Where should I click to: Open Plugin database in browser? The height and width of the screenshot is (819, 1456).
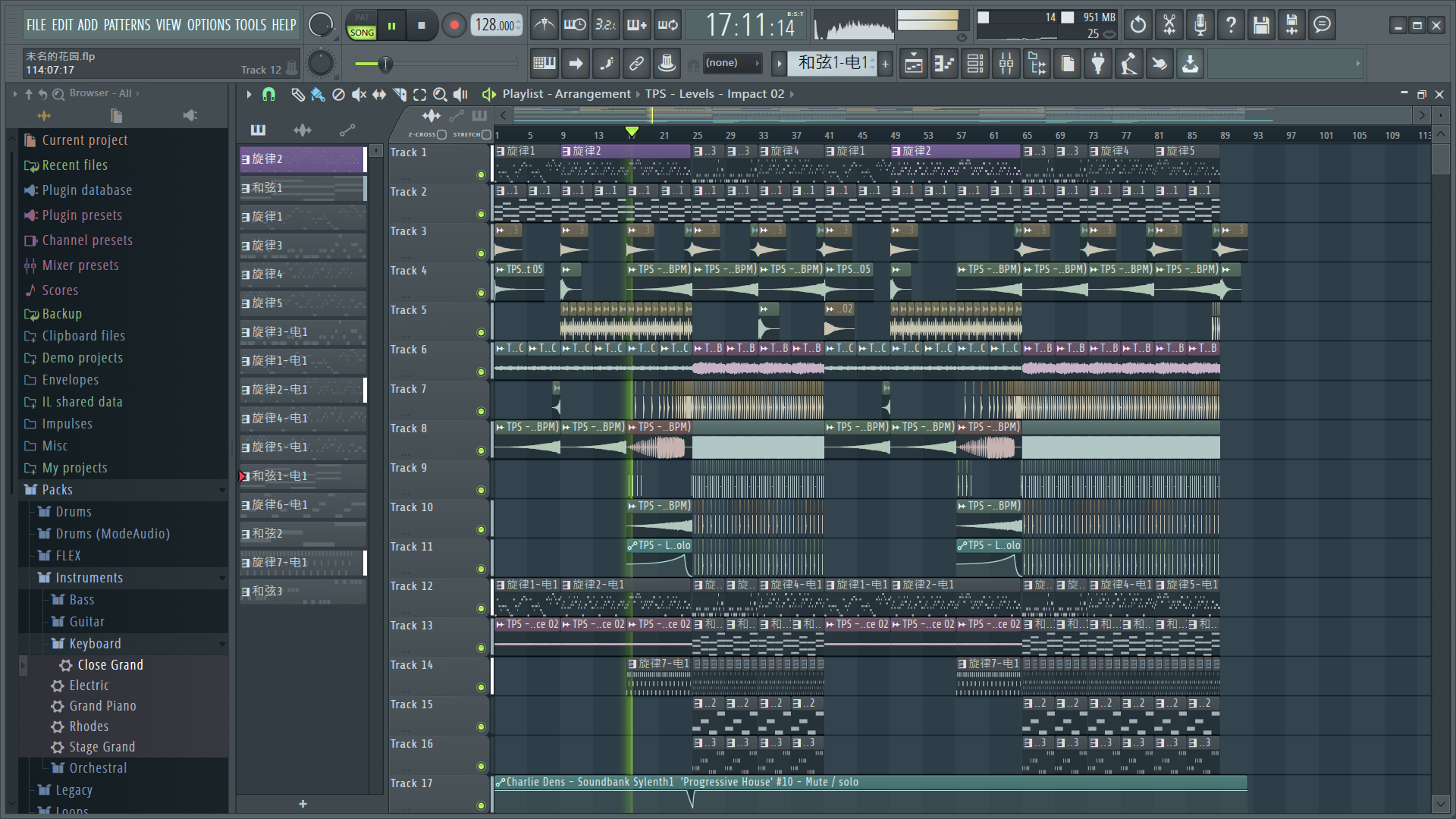[x=86, y=190]
